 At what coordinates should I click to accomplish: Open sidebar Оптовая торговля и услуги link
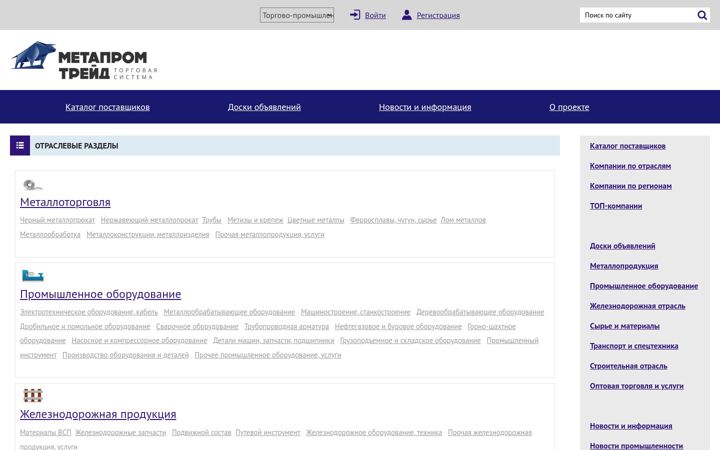coord(637,386)
